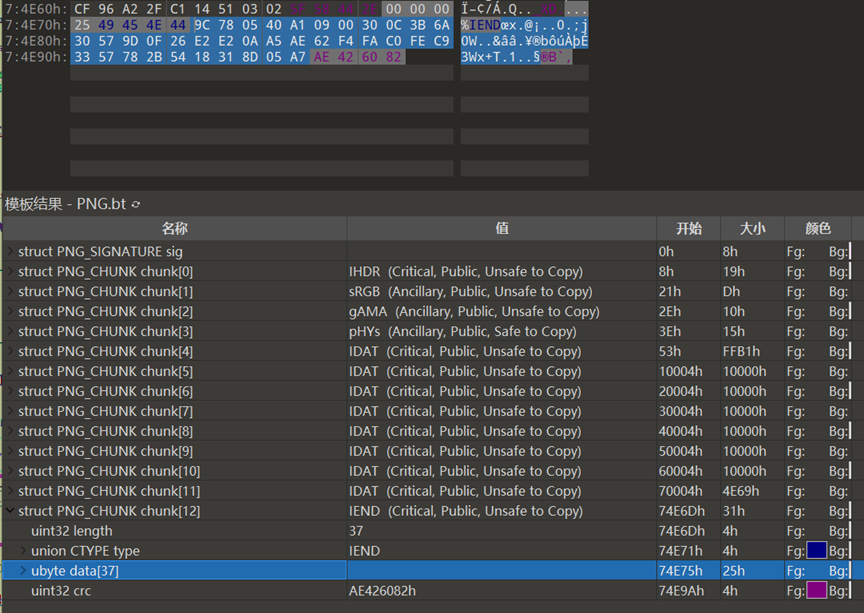Expand the union CTYPE type node
864x613 pixels.
(x=23, y=551)
